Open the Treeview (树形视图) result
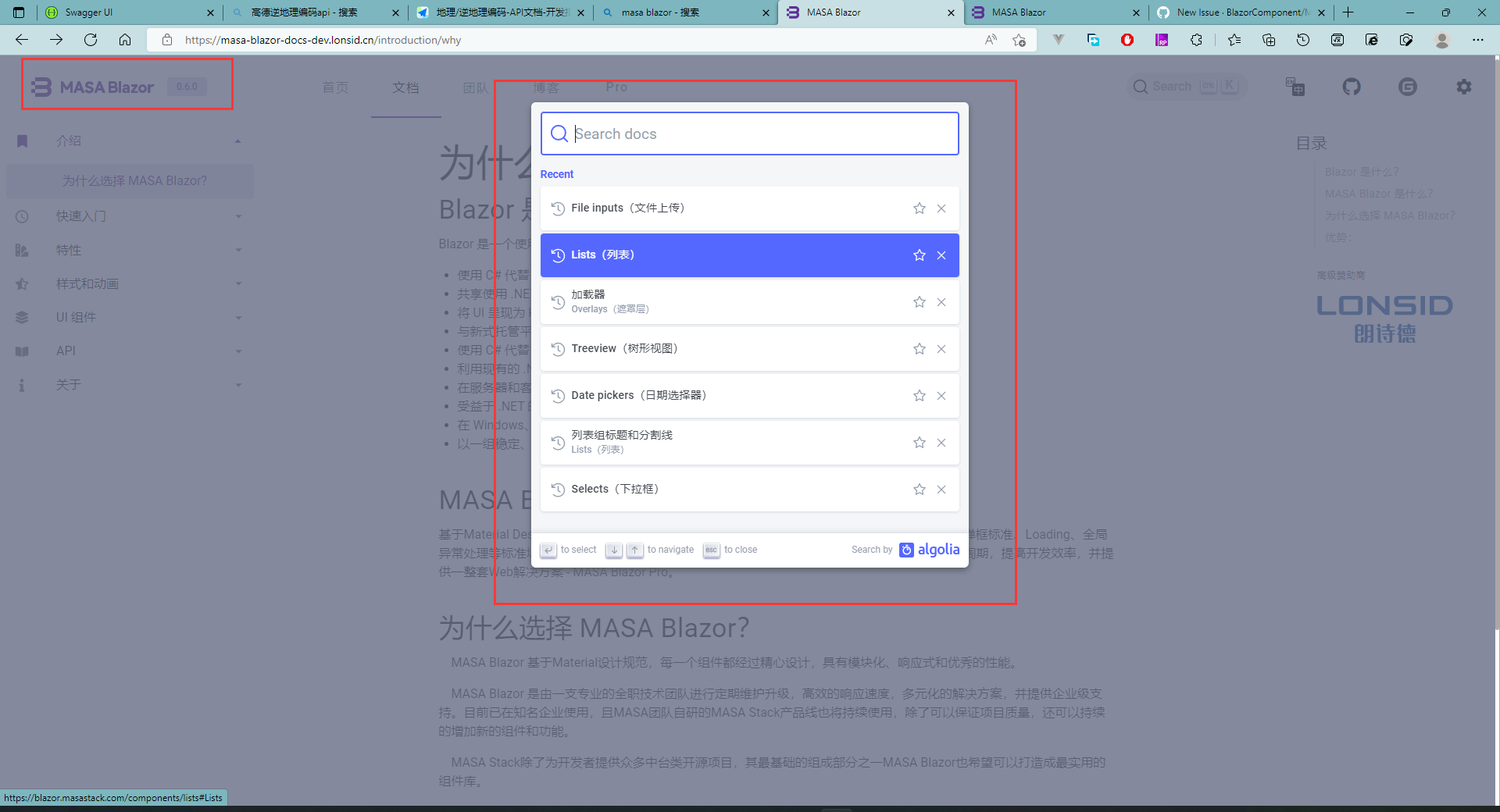1500x812 pixels. coord(749,349)
